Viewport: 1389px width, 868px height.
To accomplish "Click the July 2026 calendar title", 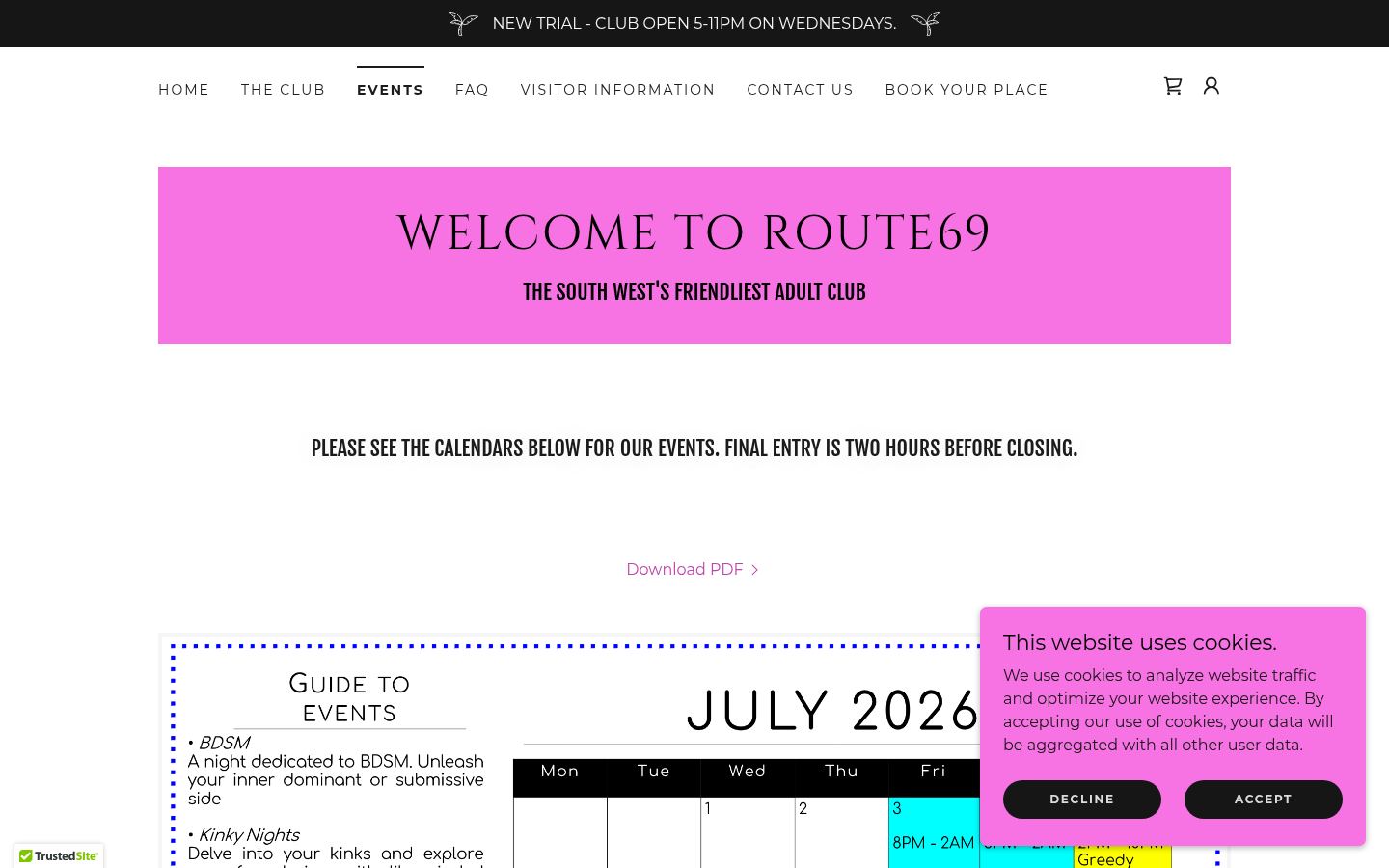I will [832, 712].
